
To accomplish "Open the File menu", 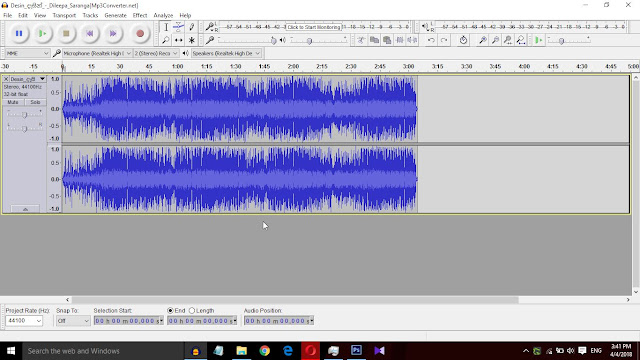I will pos(7,15).
